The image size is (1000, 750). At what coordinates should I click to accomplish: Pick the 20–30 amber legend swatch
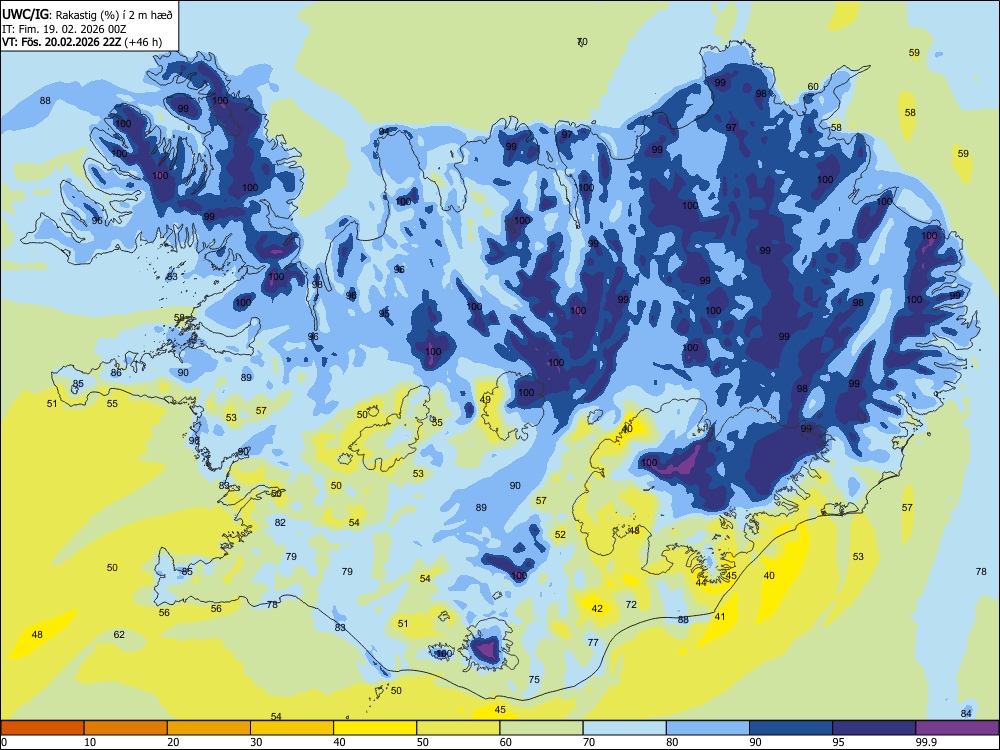click(209, 728)
